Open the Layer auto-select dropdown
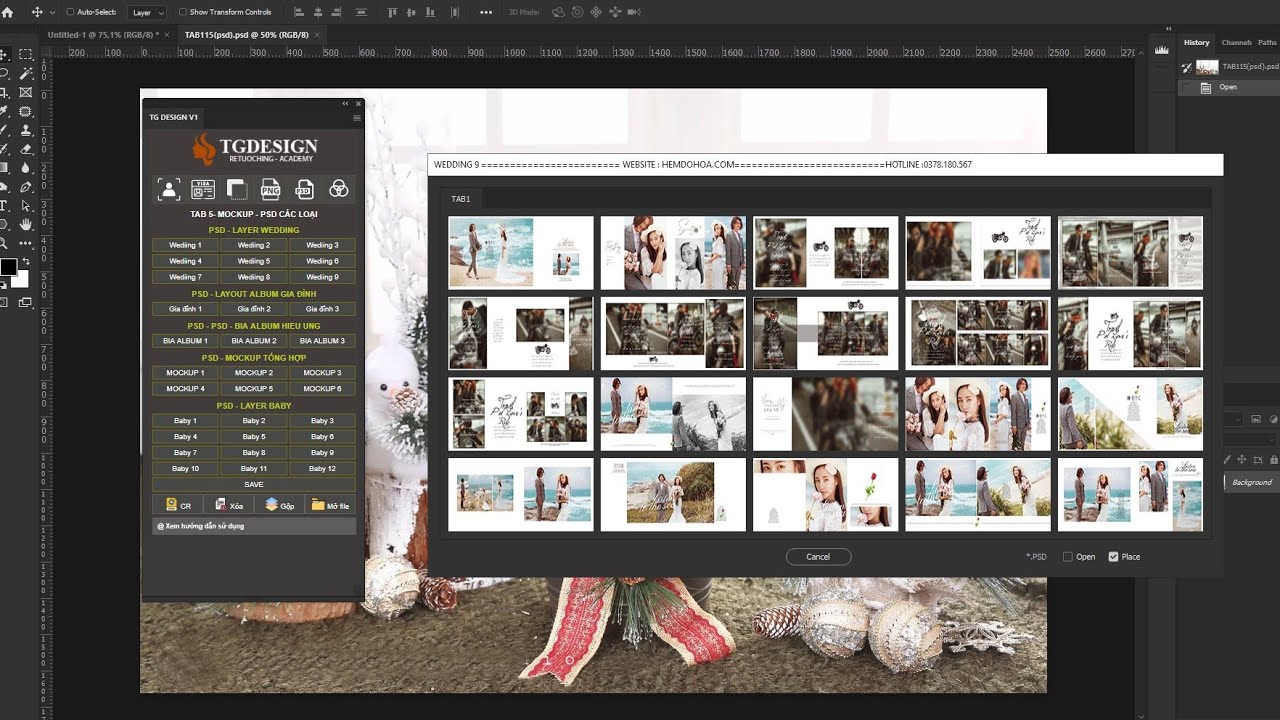 pos(148,12)
